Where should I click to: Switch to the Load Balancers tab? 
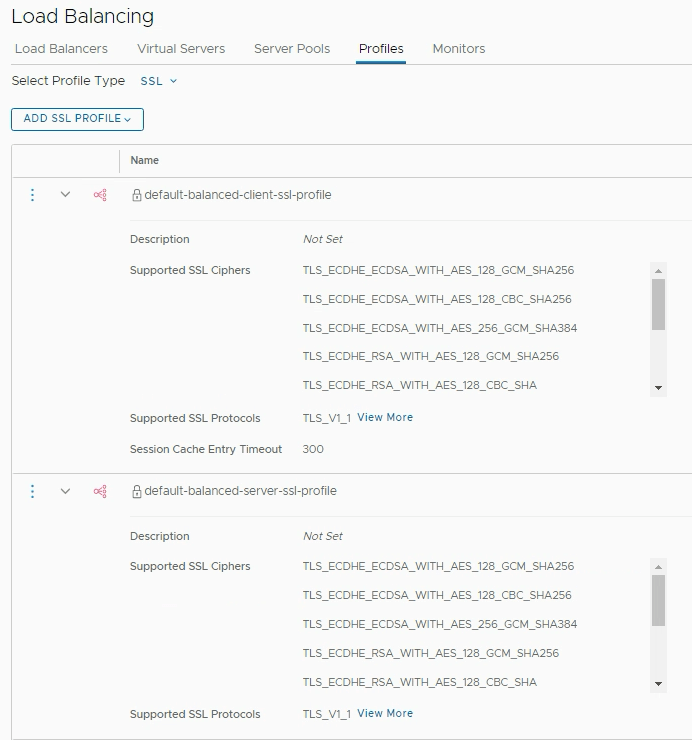(x=61, y=49)
